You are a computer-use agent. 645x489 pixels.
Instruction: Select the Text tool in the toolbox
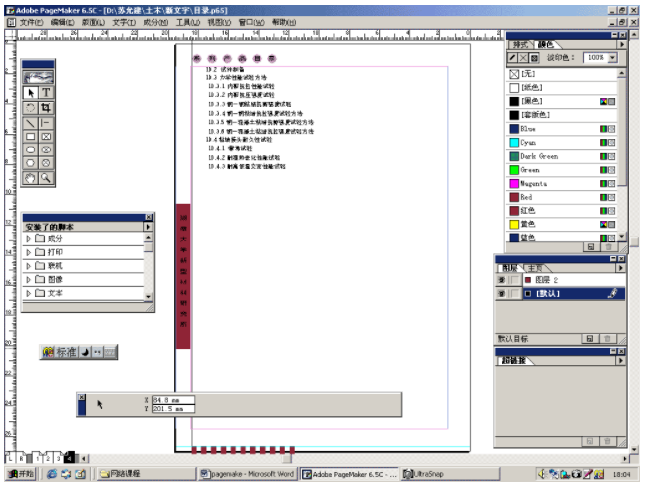tap(46, 92)
